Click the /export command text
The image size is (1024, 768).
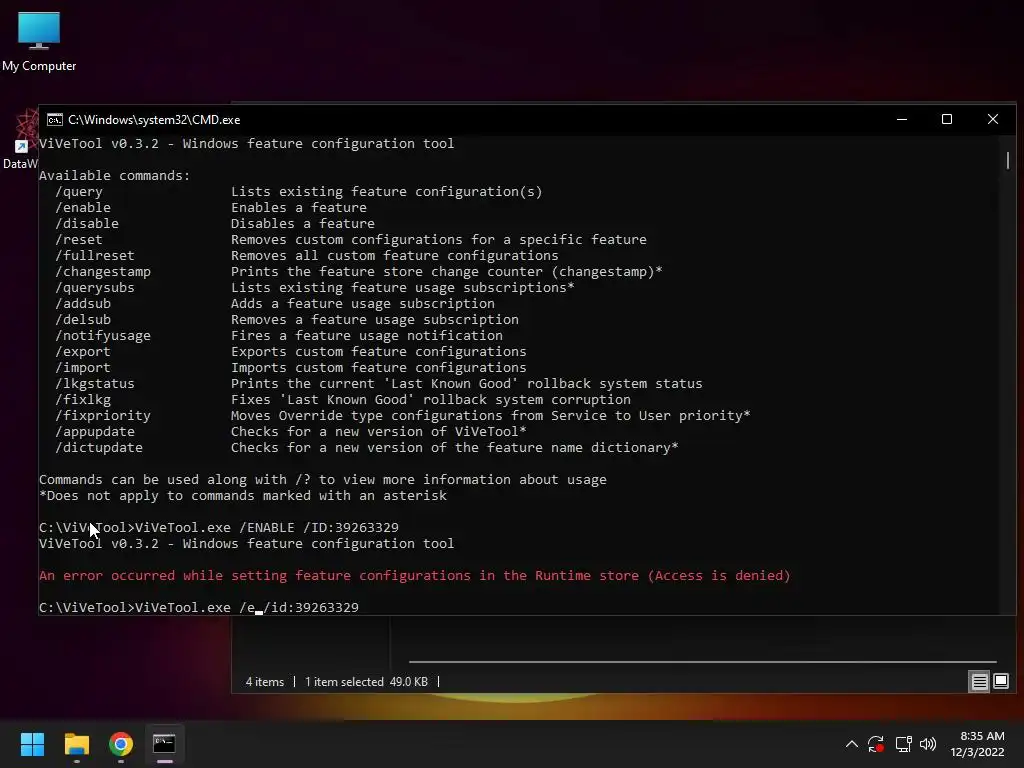pyautogui.click(x=83, y=351)
